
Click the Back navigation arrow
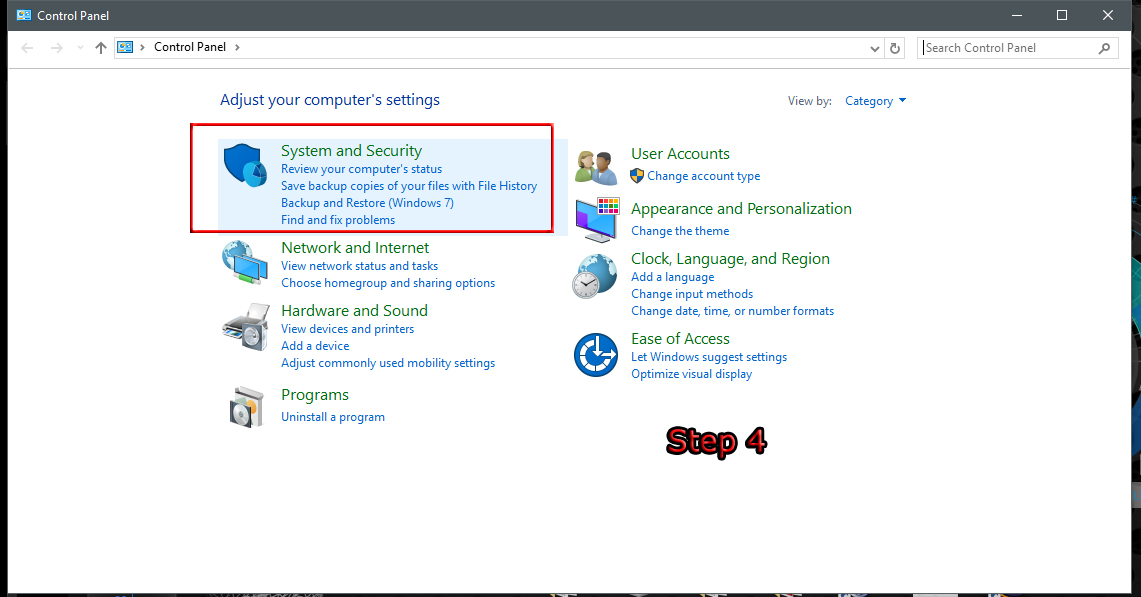tap(27, 46)
